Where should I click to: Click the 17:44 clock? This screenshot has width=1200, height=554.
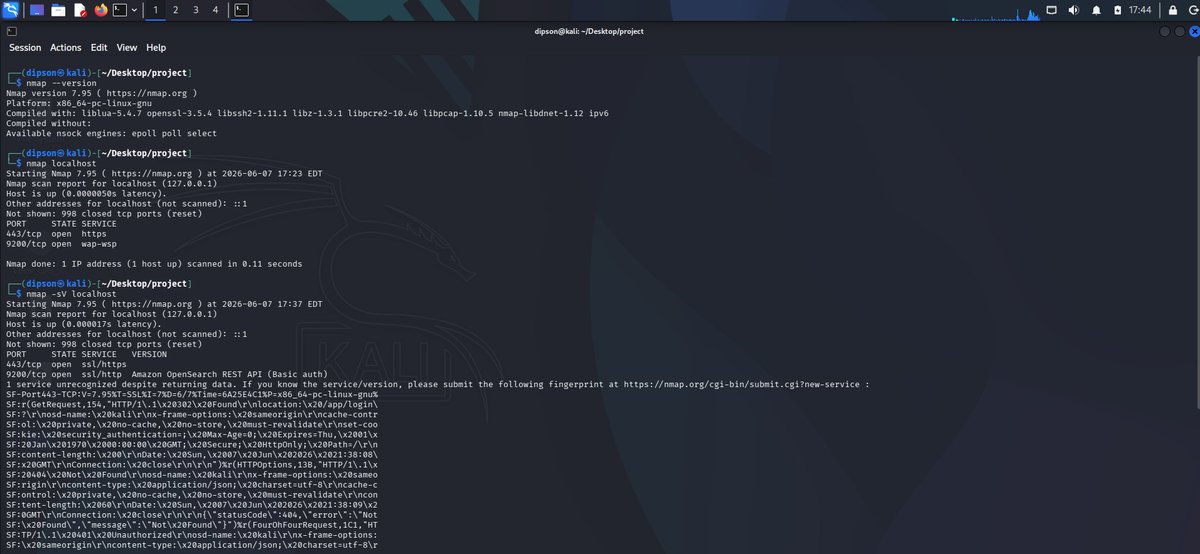(1139, 10)
